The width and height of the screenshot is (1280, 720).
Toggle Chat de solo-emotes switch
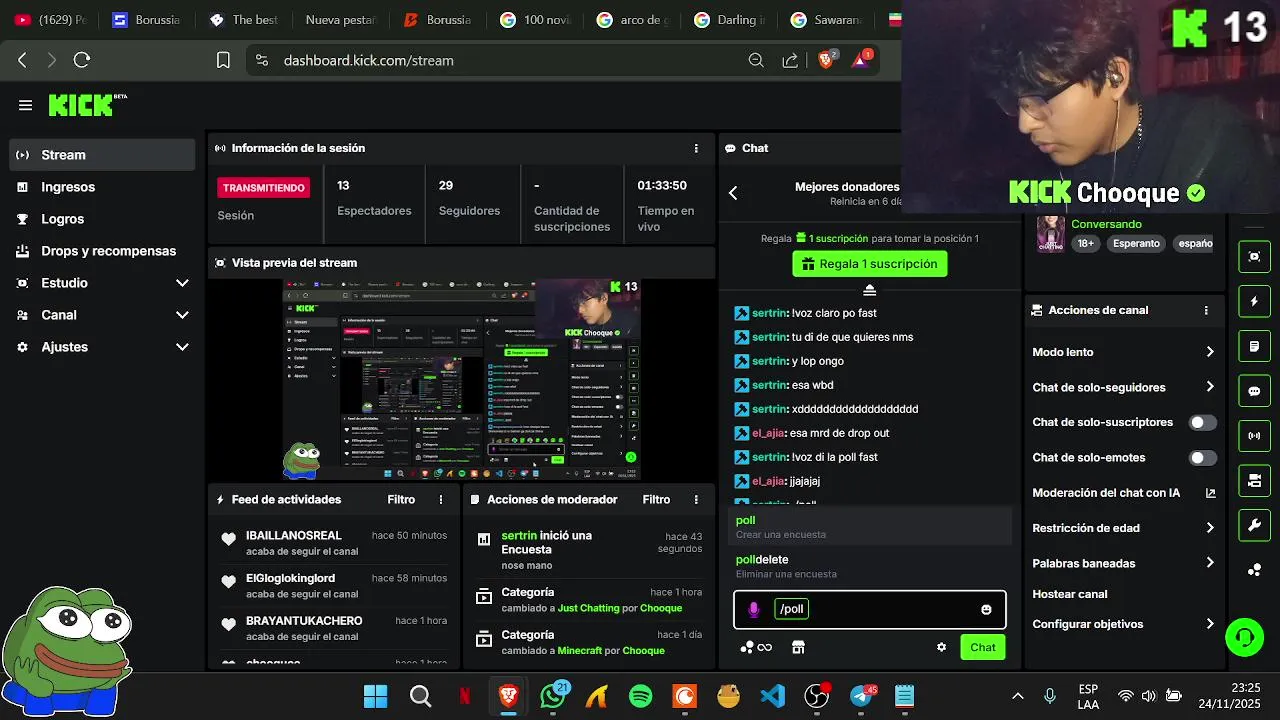[x=1203, y=458]
